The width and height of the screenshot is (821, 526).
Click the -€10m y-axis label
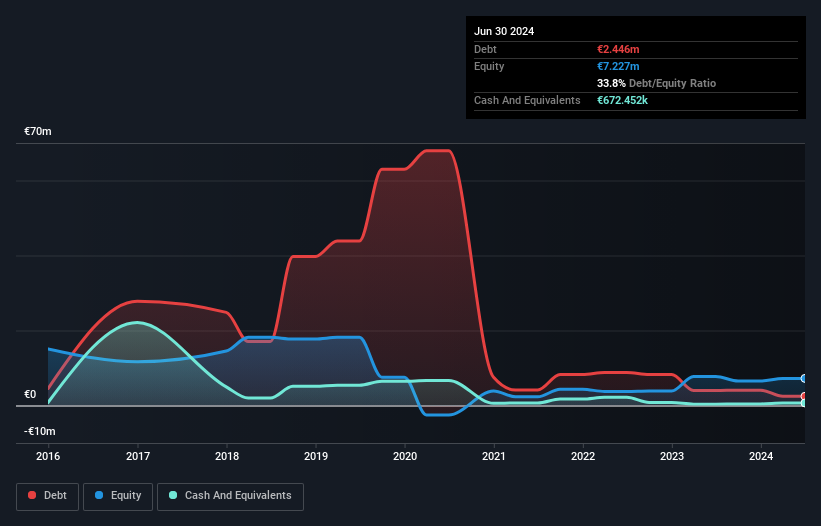coord(40,431)
